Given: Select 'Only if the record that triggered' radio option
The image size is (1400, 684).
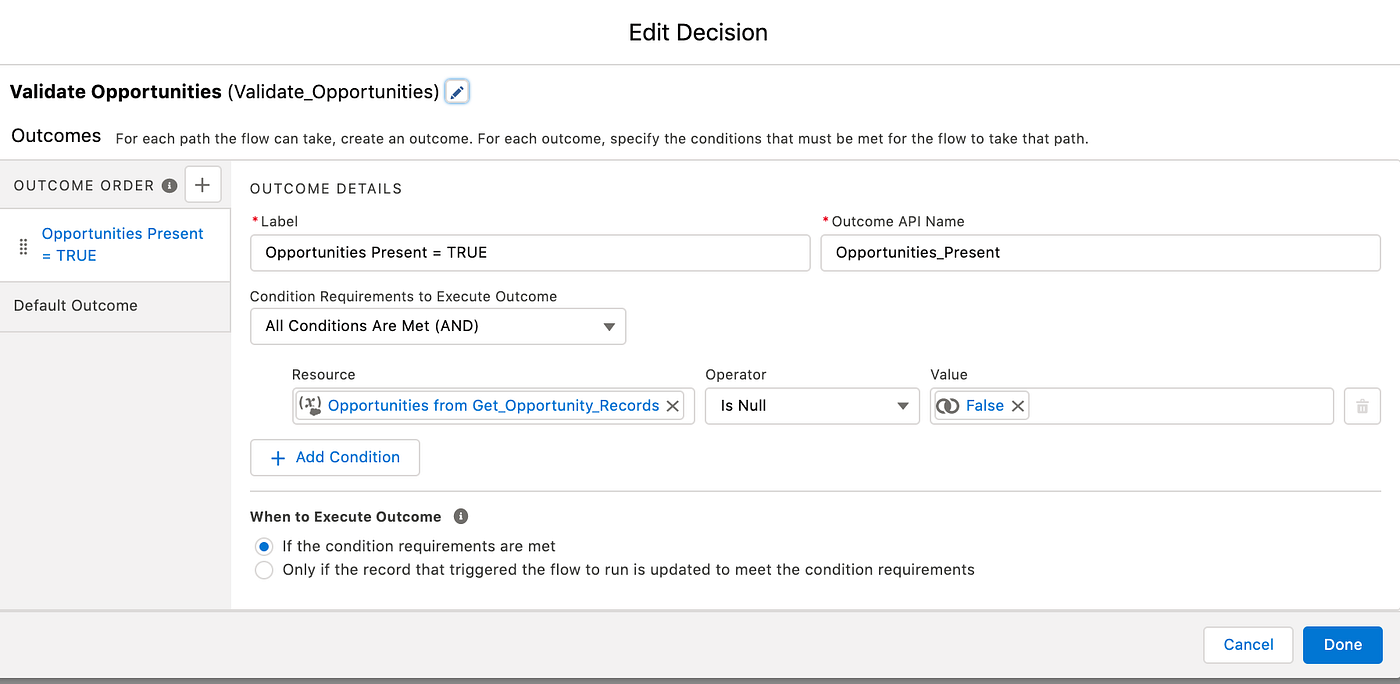Looking at the screenshot, I should tap(264, 570).
